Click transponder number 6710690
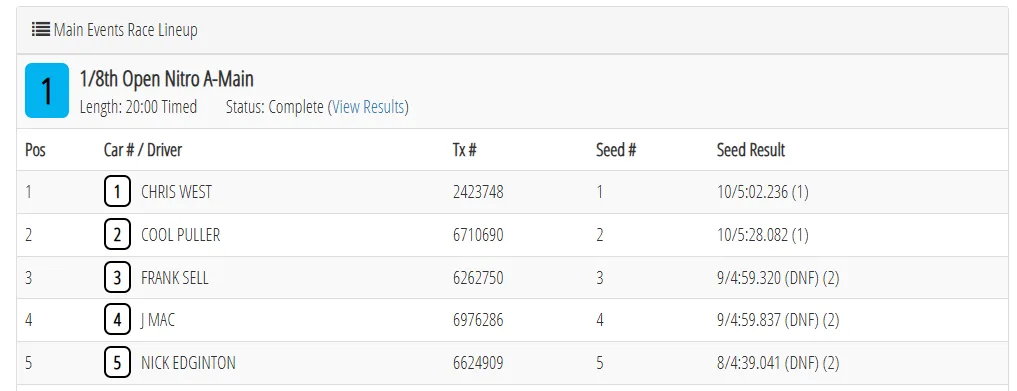Screen dimensions: 1017x391 point(478,235)
